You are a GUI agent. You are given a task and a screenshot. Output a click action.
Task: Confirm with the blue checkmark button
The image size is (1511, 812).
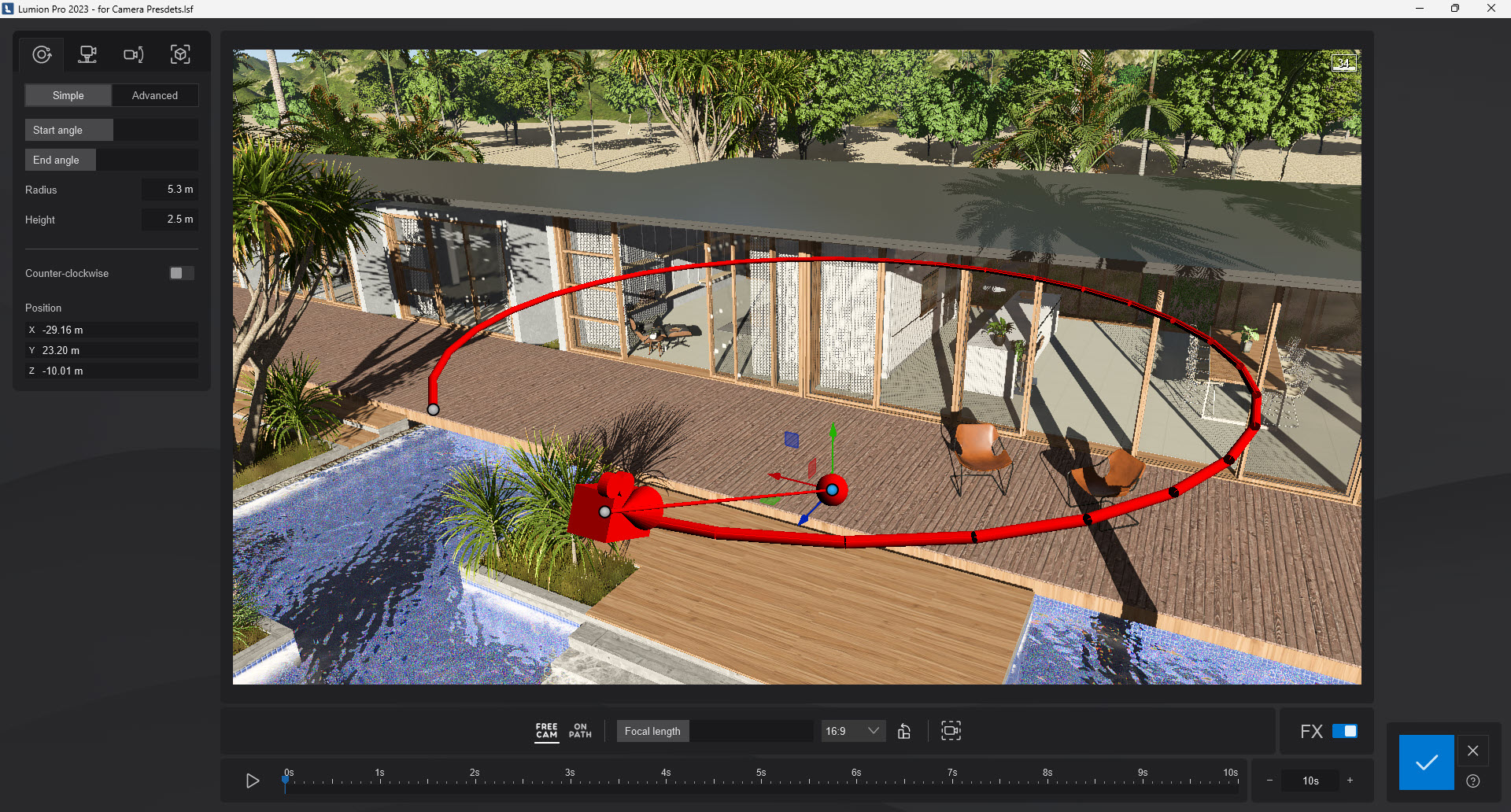coord(1427,762)
